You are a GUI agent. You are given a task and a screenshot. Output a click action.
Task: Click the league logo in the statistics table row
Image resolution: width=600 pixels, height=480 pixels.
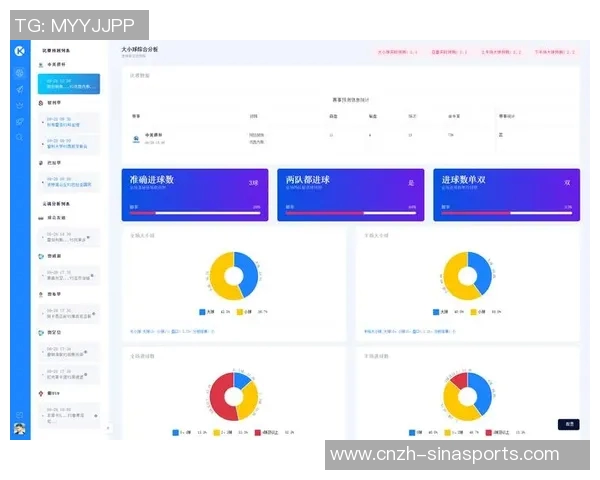(x=136, y=139)
